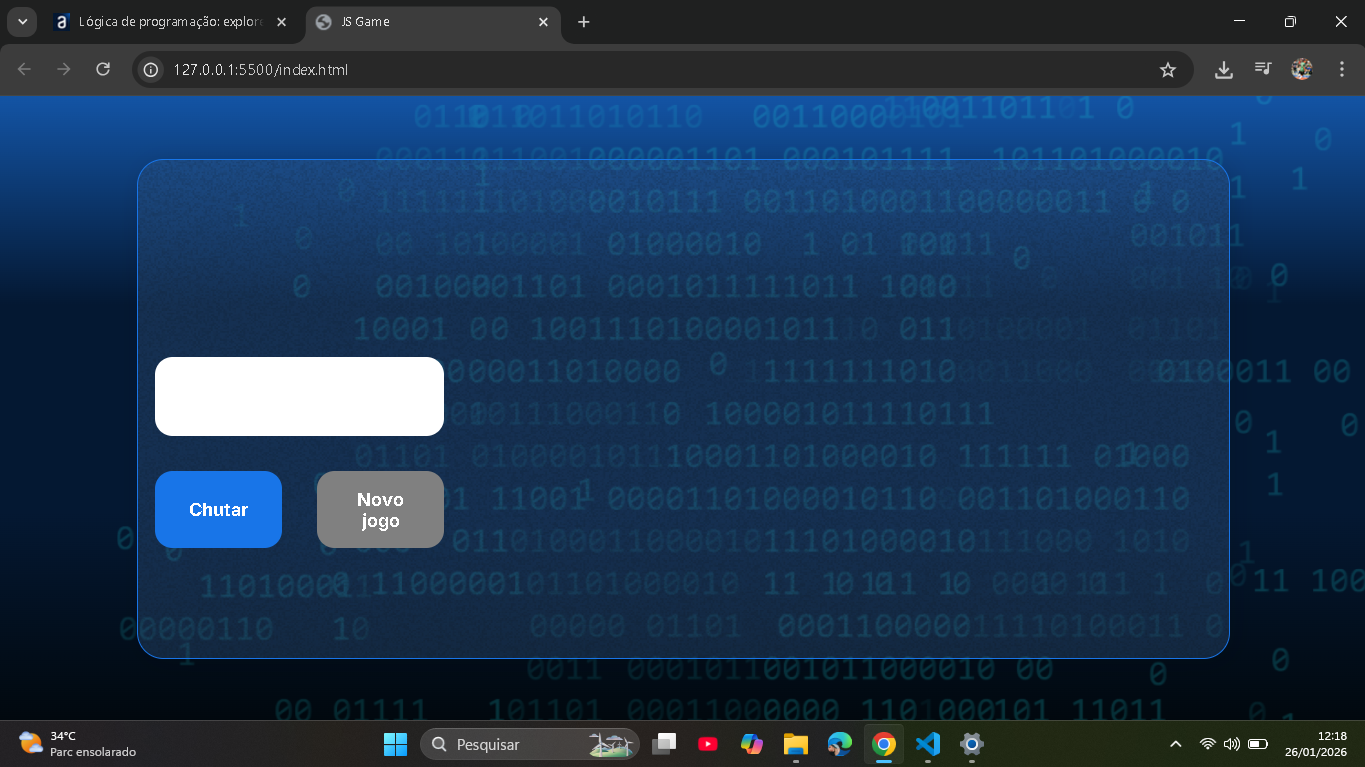Go back to the previous page
Image resolution: width=1365 pixels, height=767 pixels.
25,69
